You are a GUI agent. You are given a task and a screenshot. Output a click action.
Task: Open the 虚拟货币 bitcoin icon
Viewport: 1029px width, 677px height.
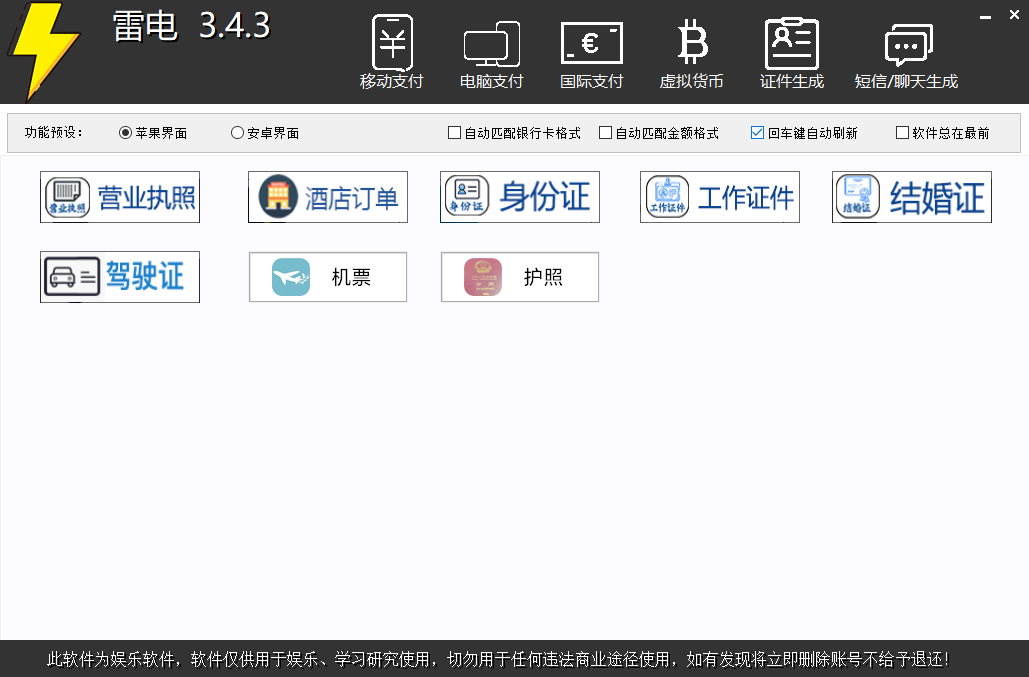691,44
